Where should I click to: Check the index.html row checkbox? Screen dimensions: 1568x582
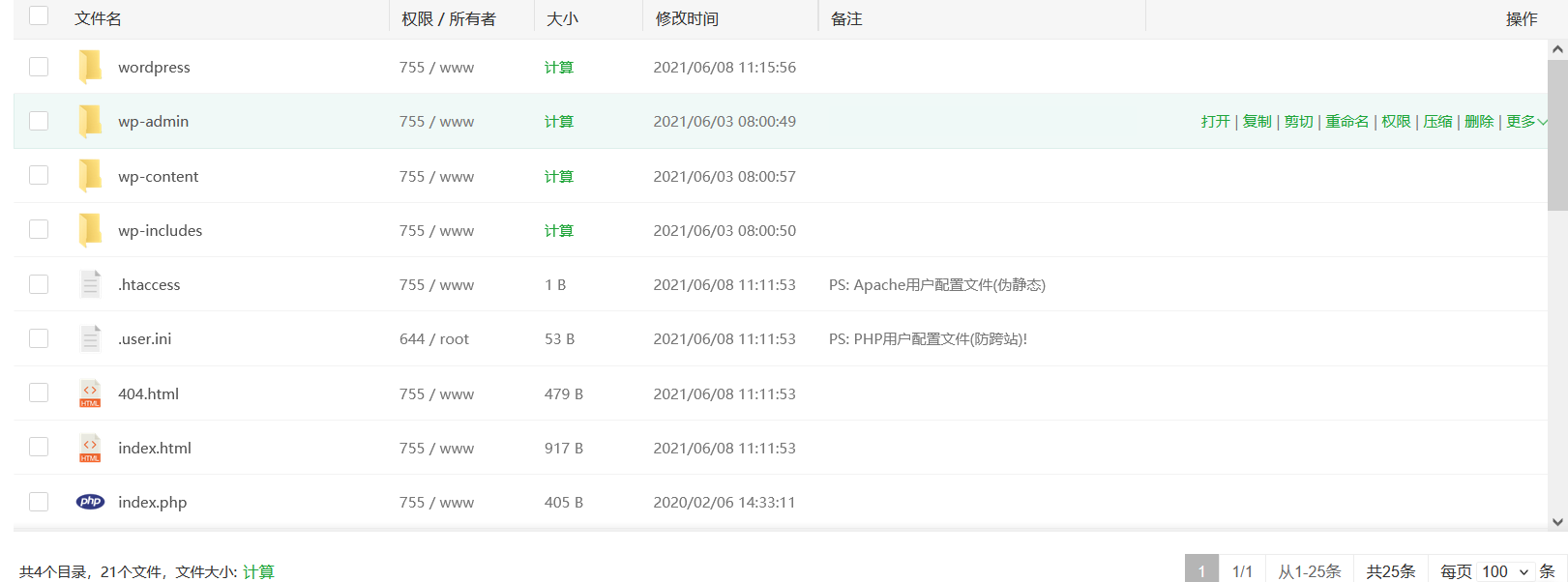[39, 447]
